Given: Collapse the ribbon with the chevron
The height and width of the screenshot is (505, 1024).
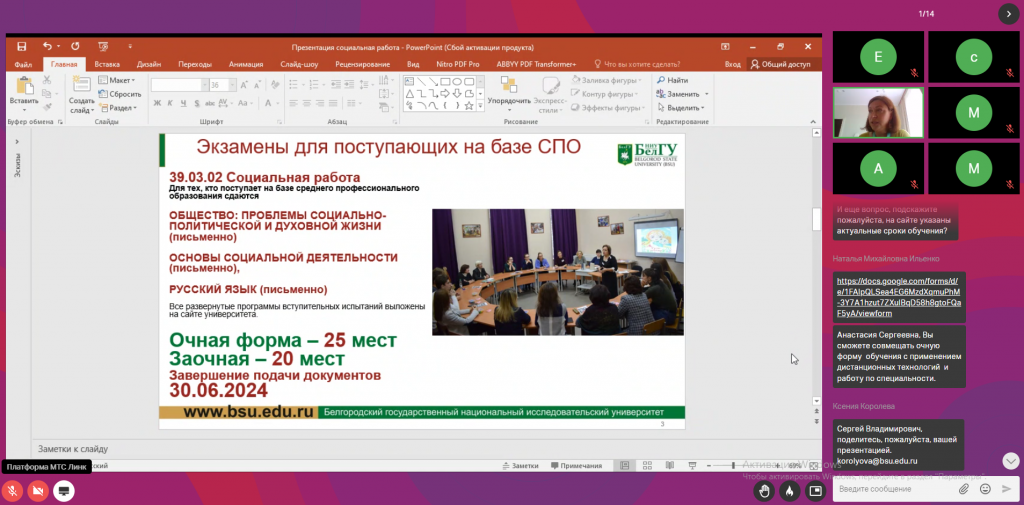Looking at the screenshot, I should click(812, 122).
